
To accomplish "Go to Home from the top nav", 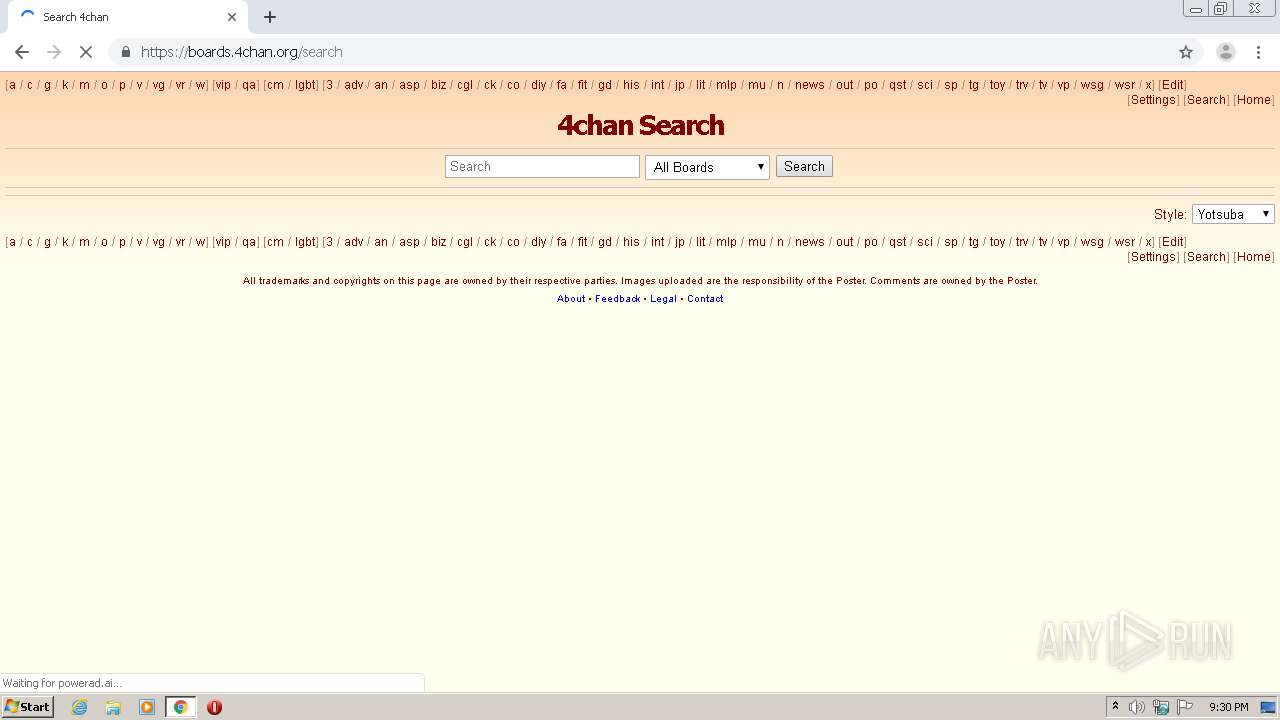I will pos(1253,100).
